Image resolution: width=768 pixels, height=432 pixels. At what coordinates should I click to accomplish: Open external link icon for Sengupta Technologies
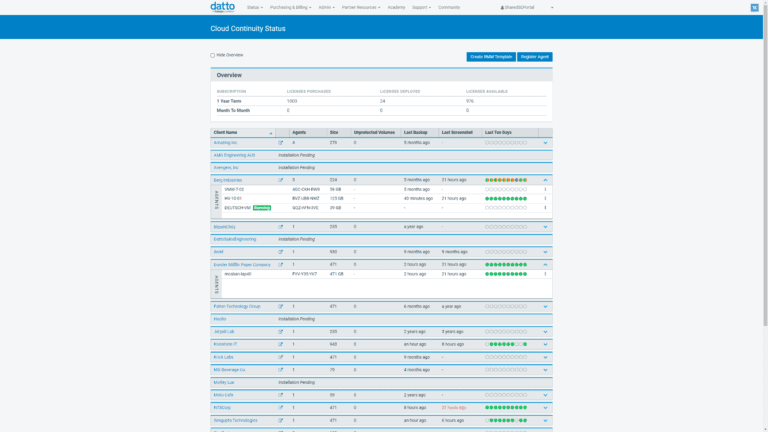pos(281,421)
